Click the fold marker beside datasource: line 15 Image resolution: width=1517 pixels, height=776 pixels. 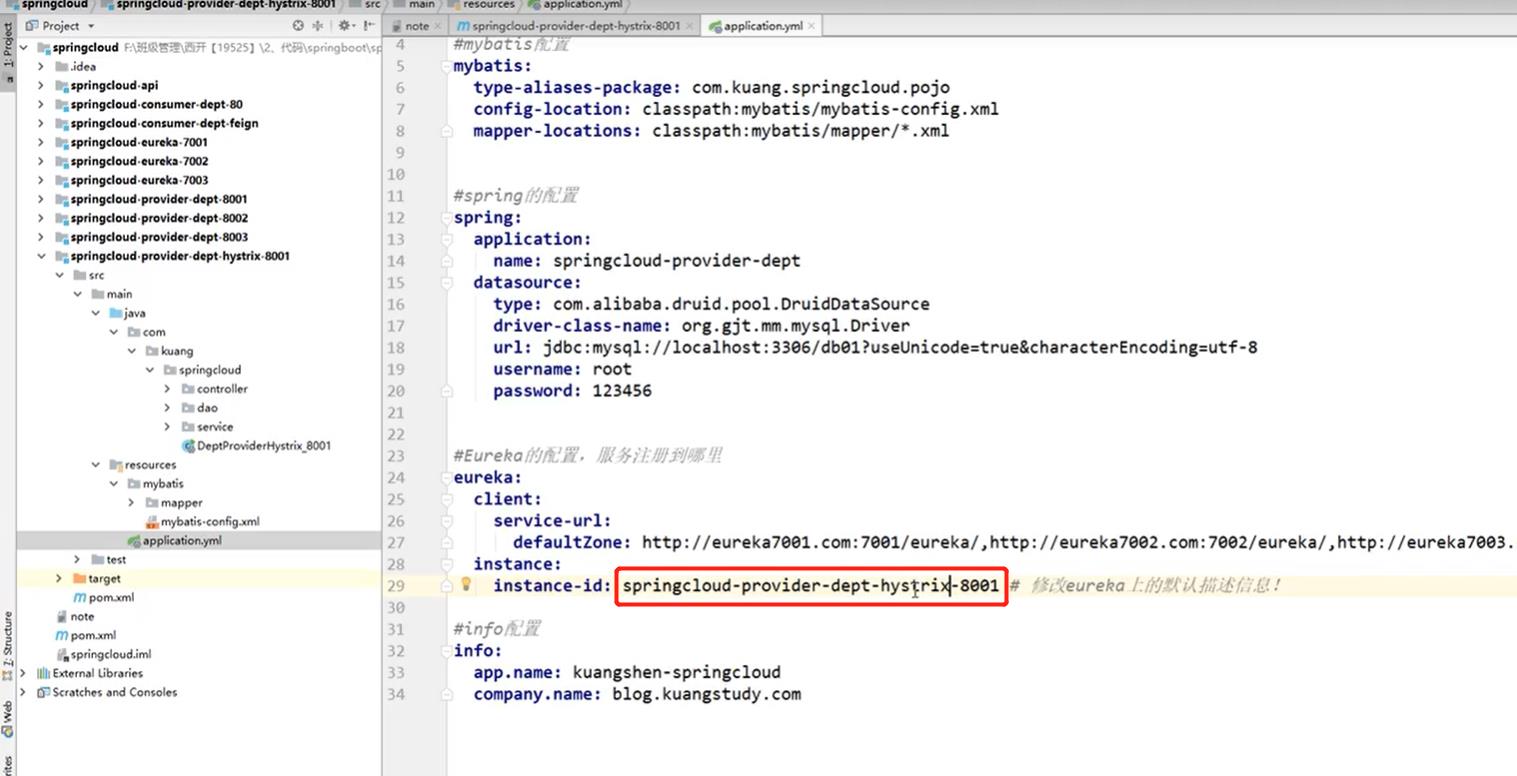coord(447,283)
